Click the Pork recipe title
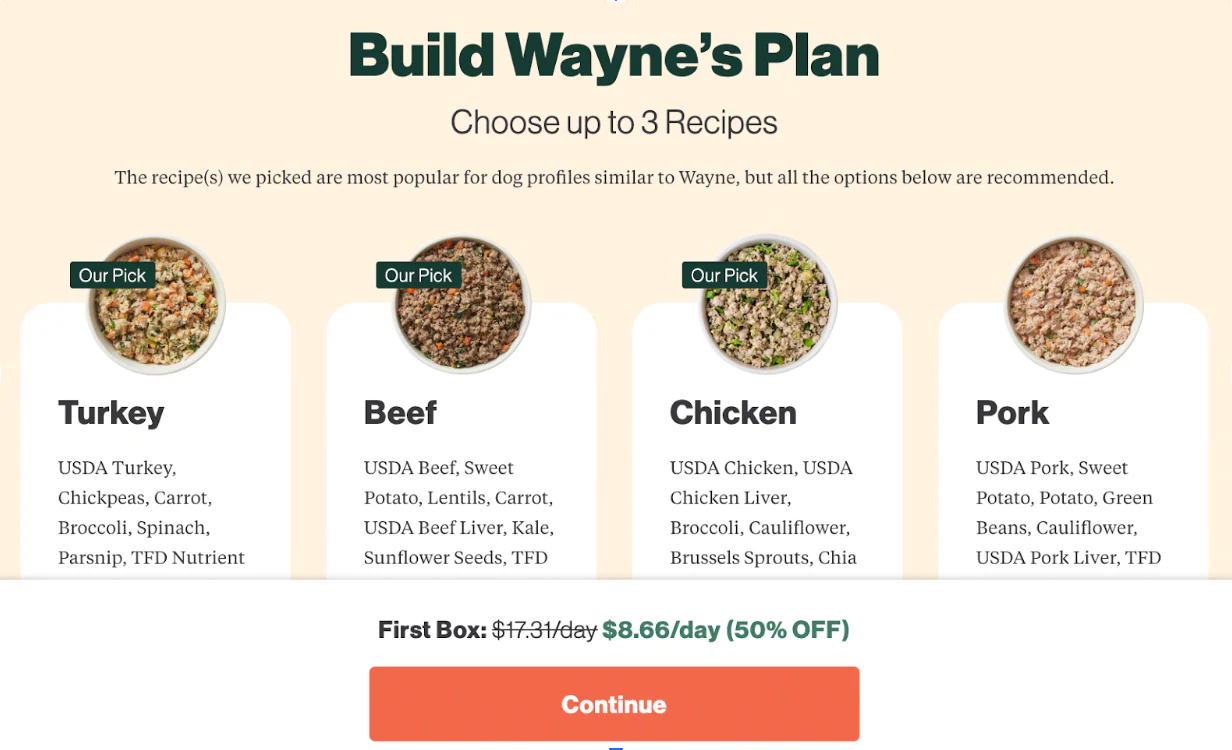The width and height of the screenshot is (1232, 750). (1011, 412)
